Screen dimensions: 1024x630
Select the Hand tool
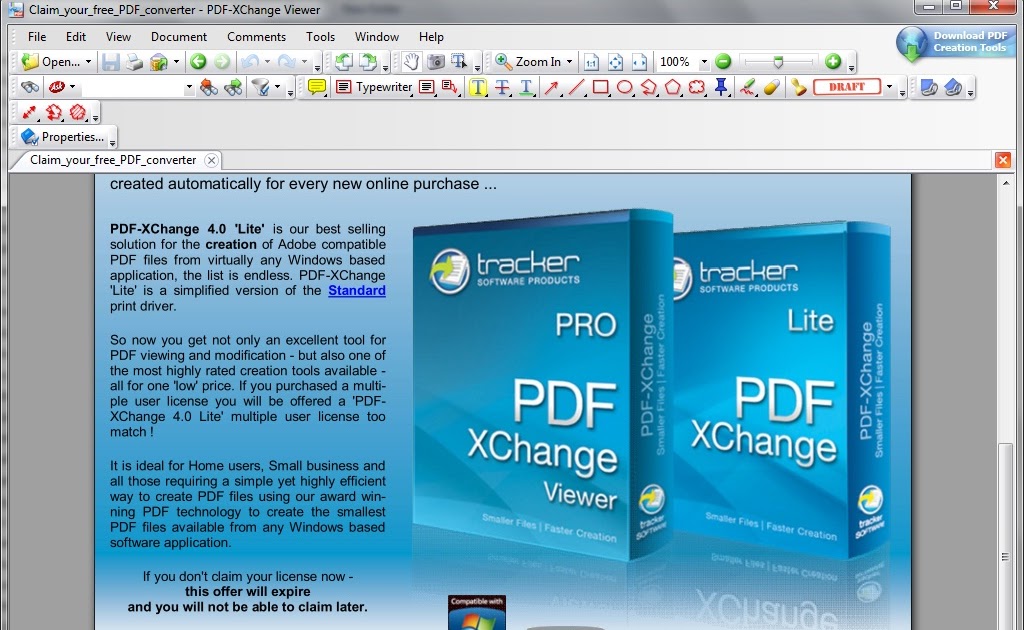411,61
